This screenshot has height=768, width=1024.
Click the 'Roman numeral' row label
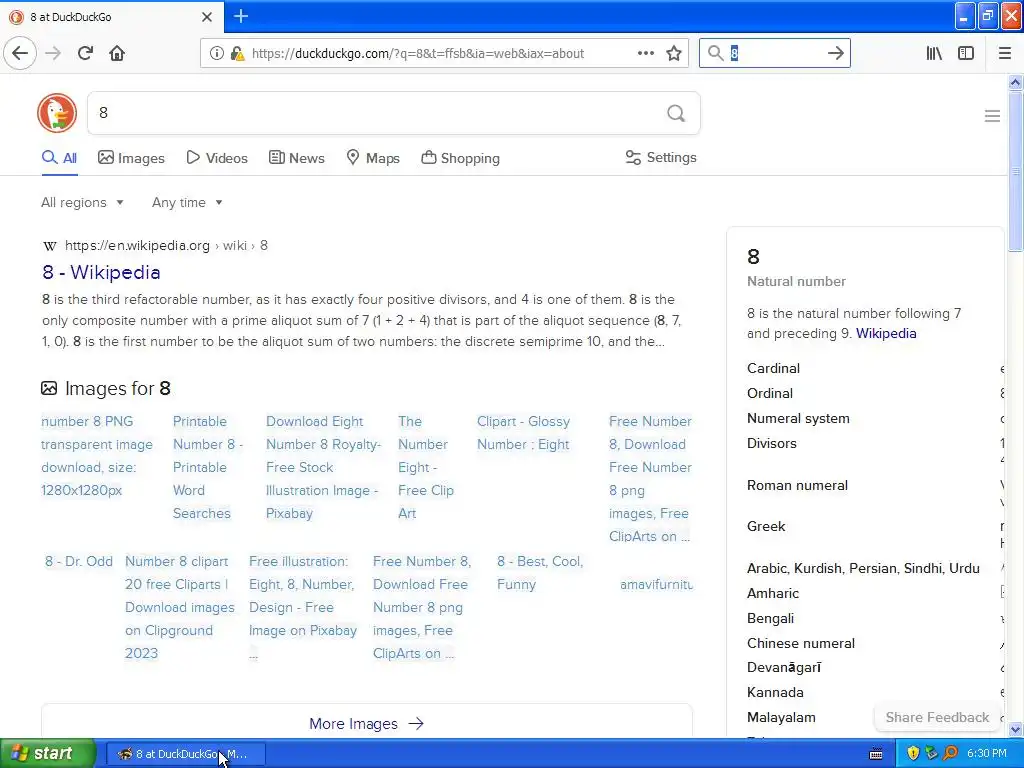[x=797, y=485]
